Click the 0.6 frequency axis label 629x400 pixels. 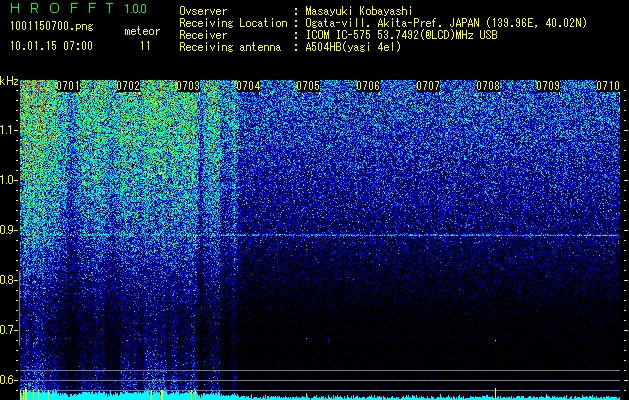coord(9,380)
